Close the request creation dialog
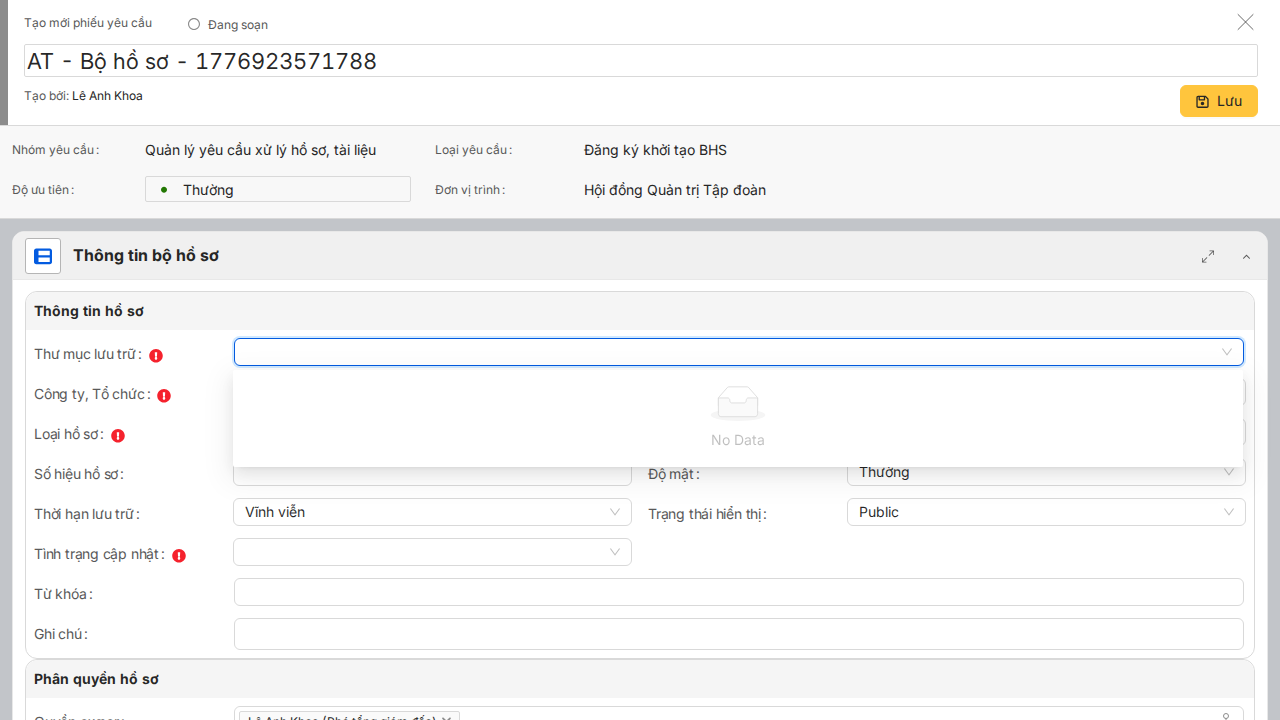This screenshot has width=1280, height=720. coord(1245,22)
